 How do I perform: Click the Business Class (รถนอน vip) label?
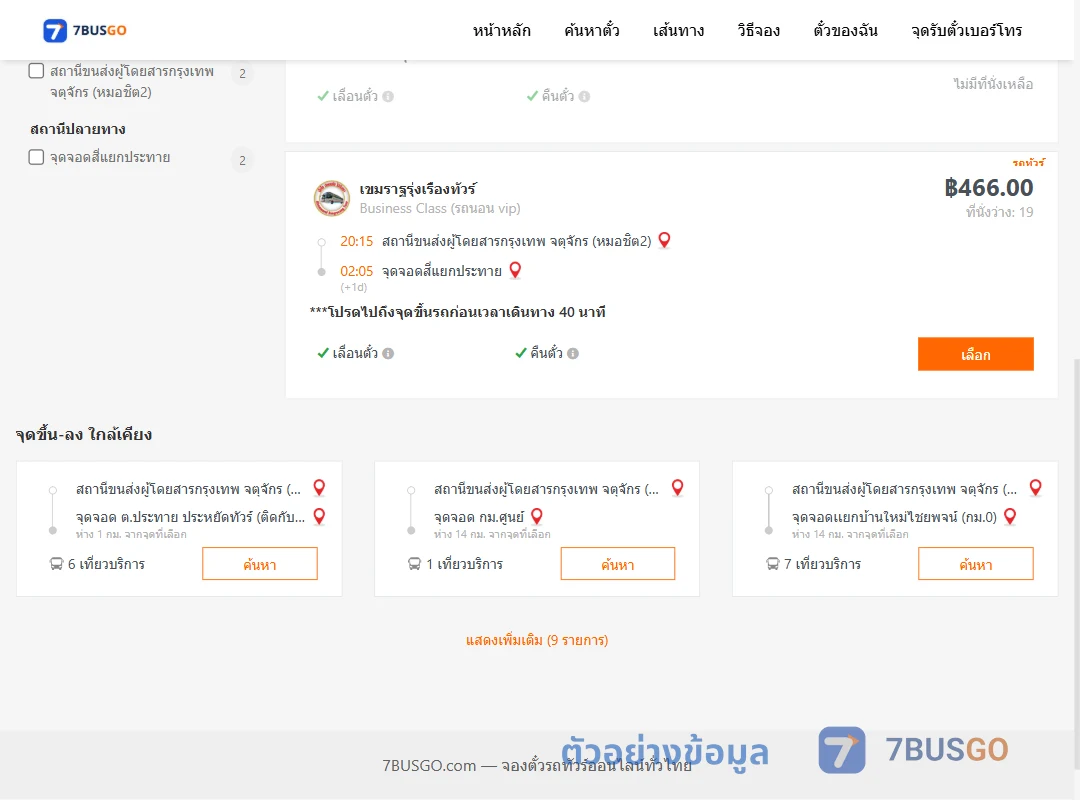coord(440,208)
